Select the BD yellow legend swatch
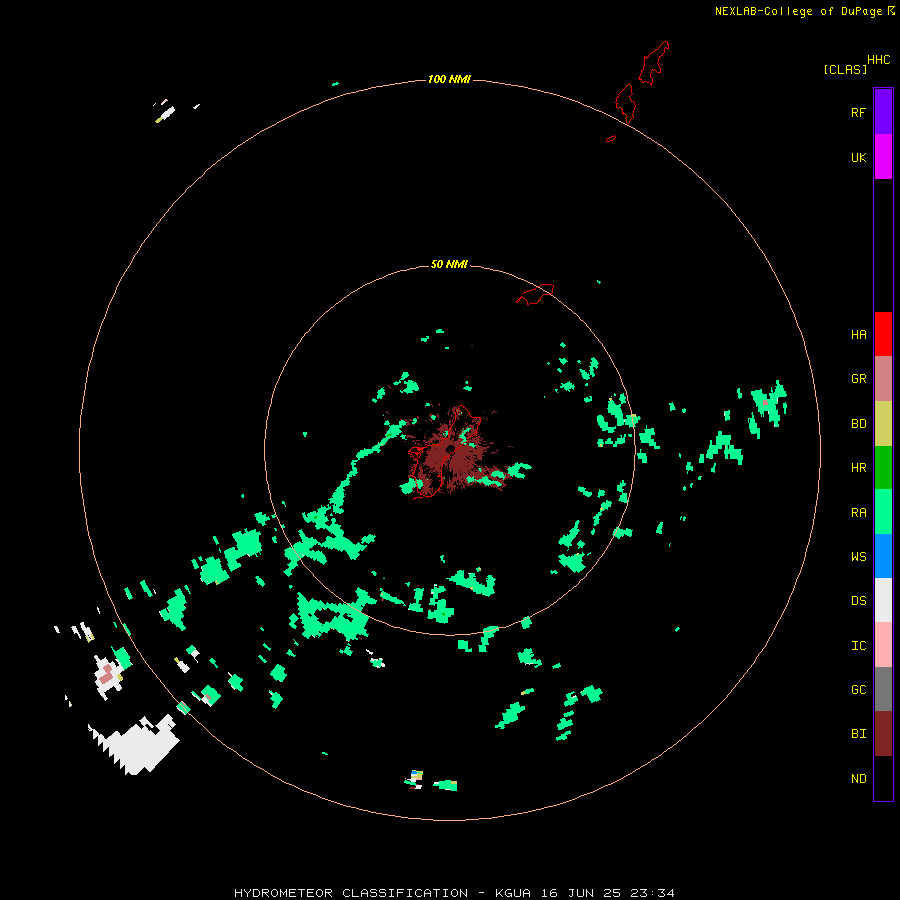The height and width of the screenshot is (900, 900). (883, 424)
